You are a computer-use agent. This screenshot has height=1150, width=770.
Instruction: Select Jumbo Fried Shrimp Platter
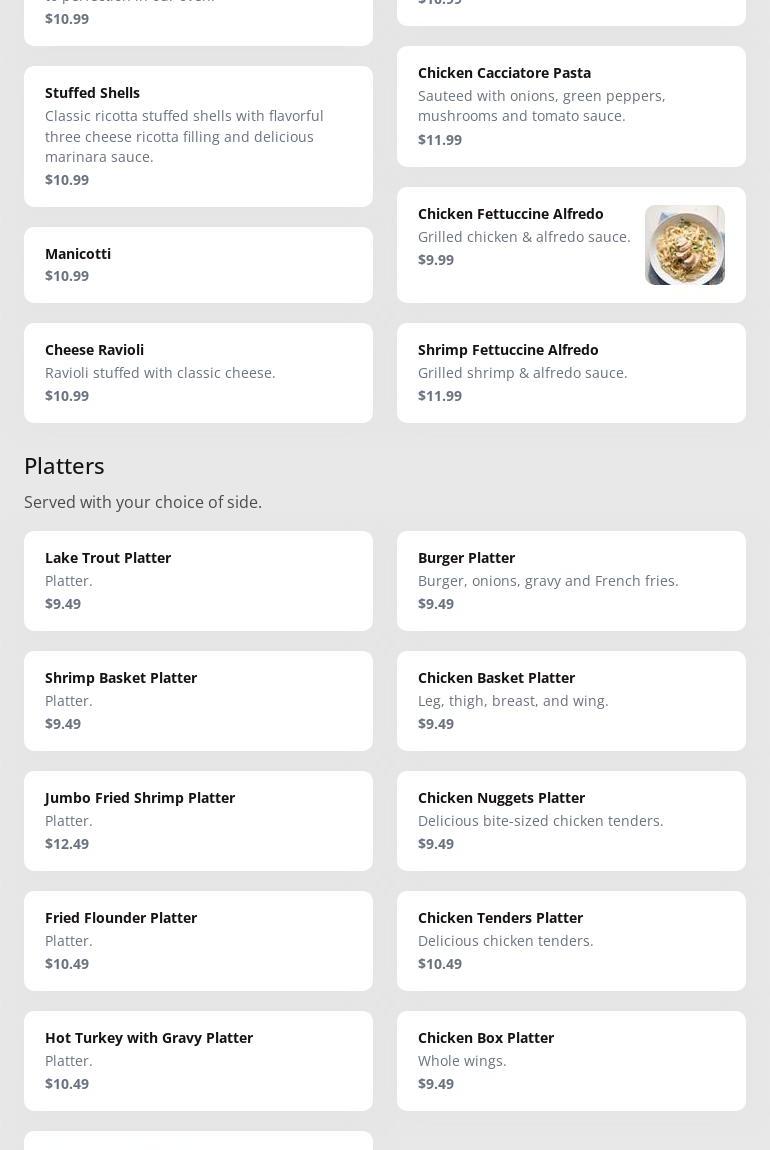(198, 820)
